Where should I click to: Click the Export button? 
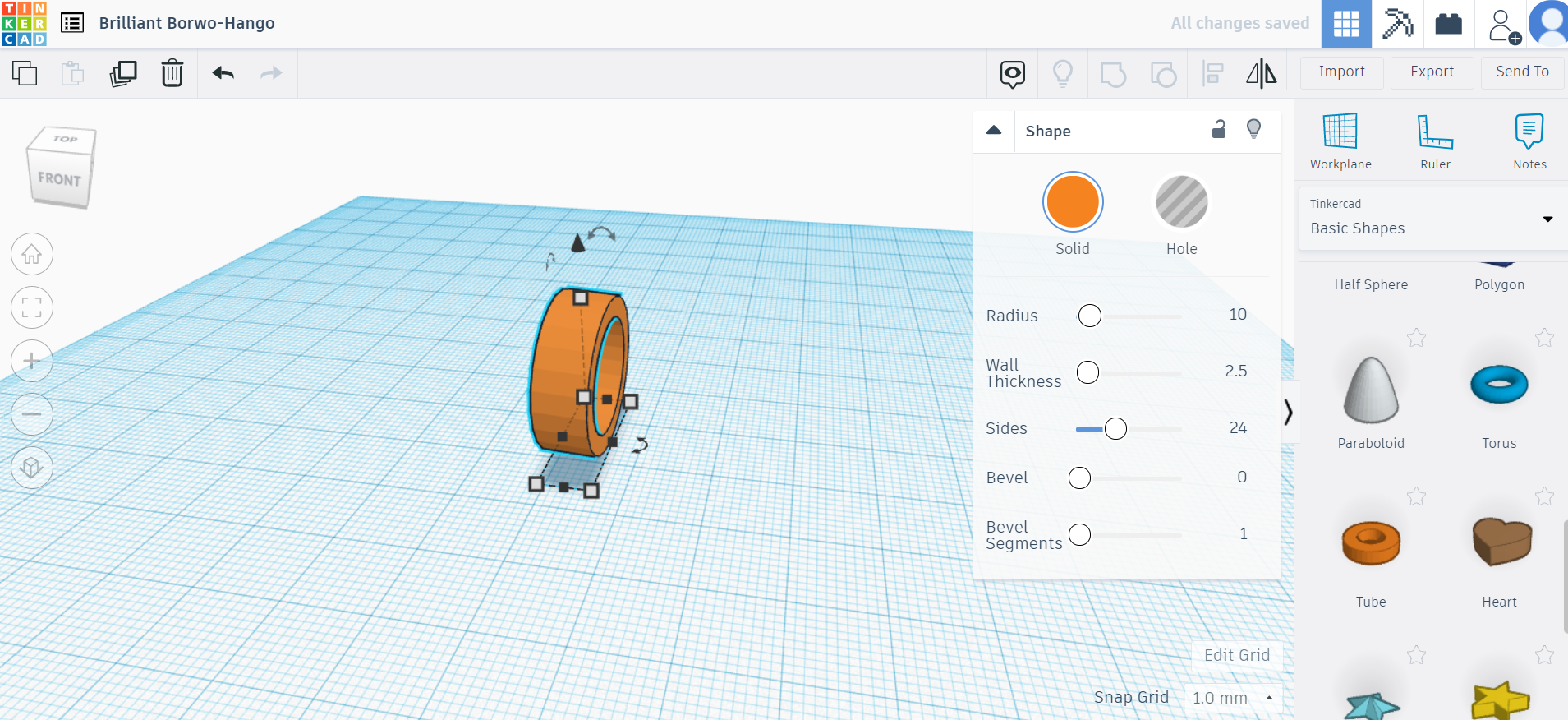(1432, 72)
